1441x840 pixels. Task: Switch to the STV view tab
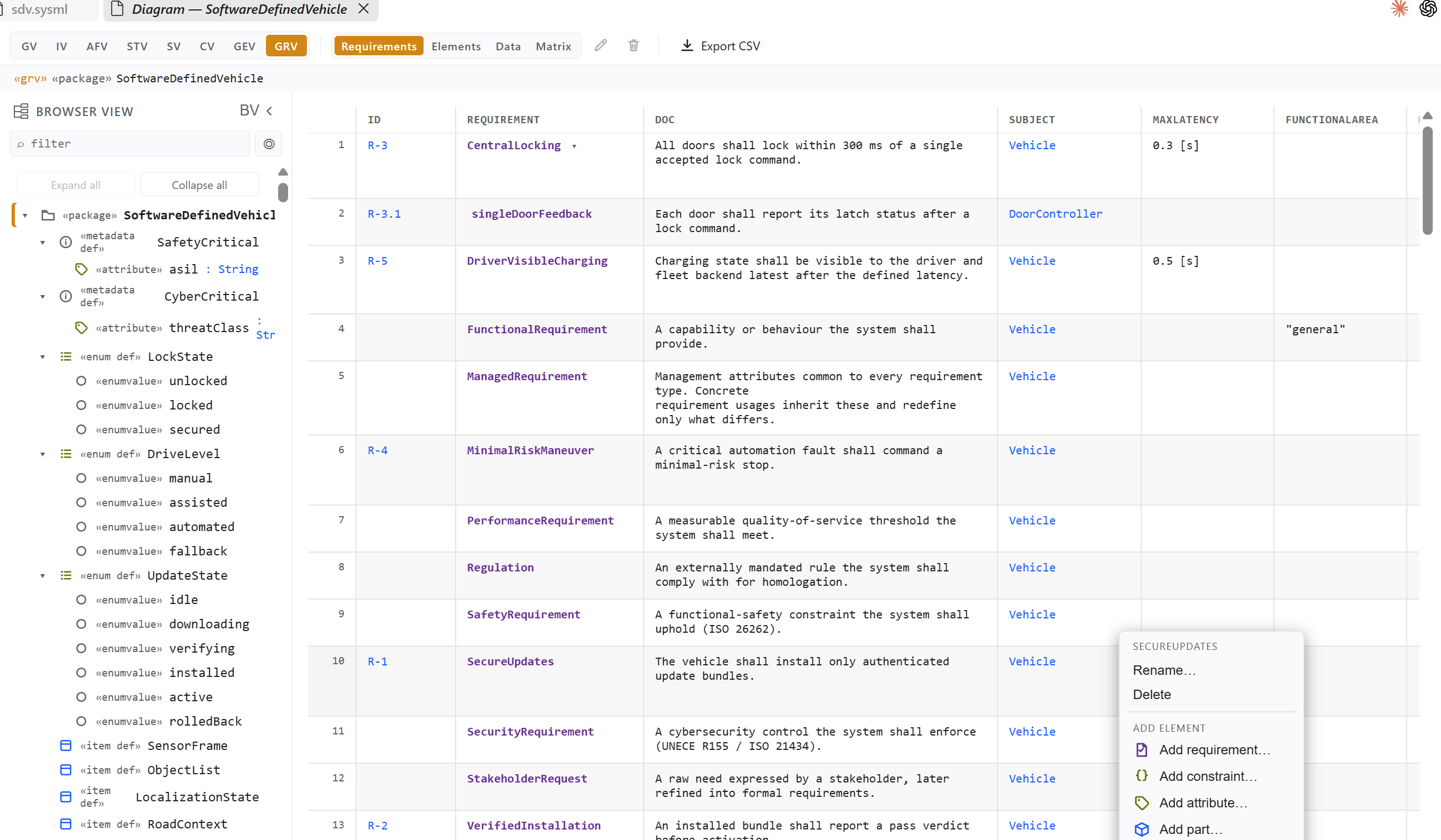click(137, 46)
